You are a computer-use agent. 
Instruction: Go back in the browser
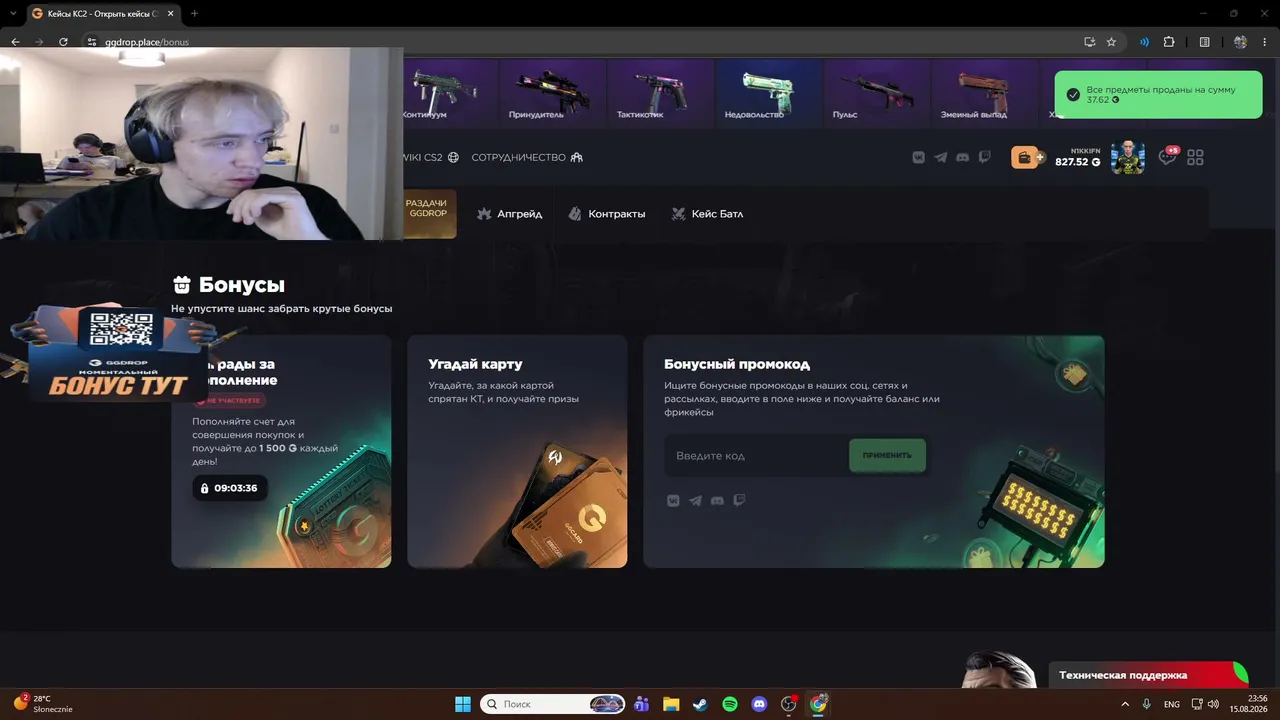click(15, 42)
